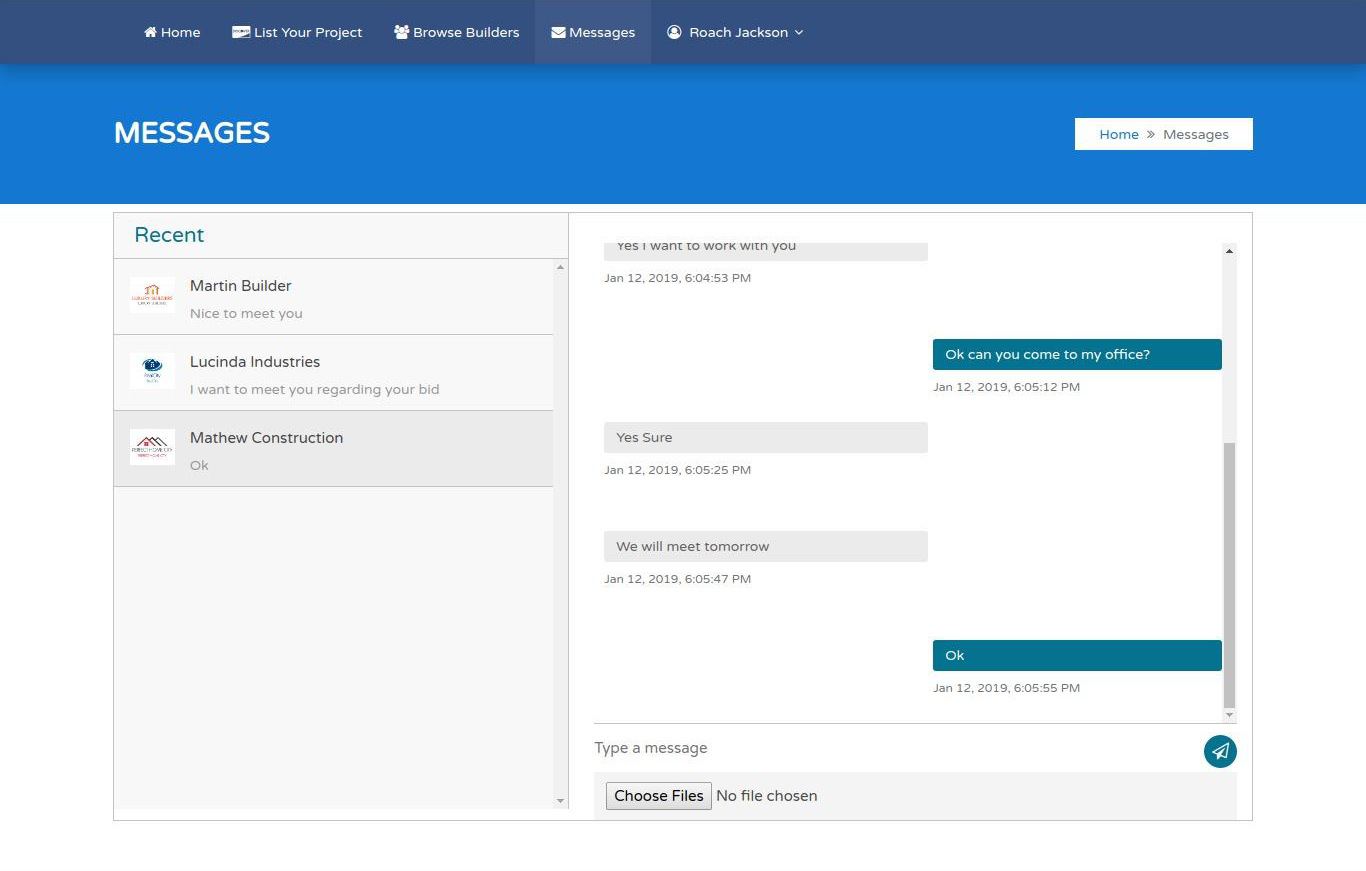
Task: Expand the Roach Jackson dropdown chevron
Action: pos(799,33)
